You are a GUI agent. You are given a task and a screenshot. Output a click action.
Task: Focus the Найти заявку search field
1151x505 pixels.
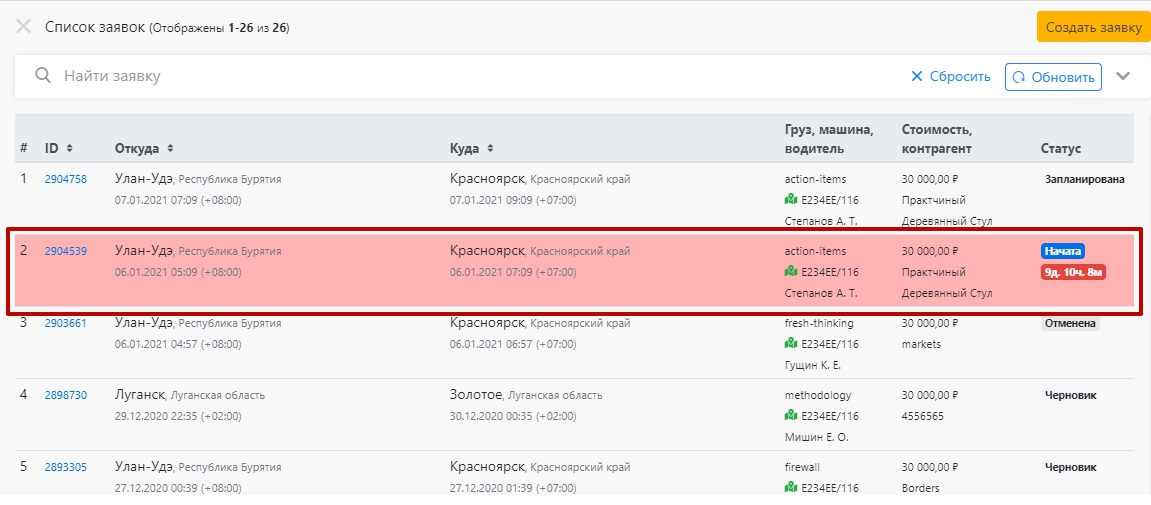coord(470,76)
